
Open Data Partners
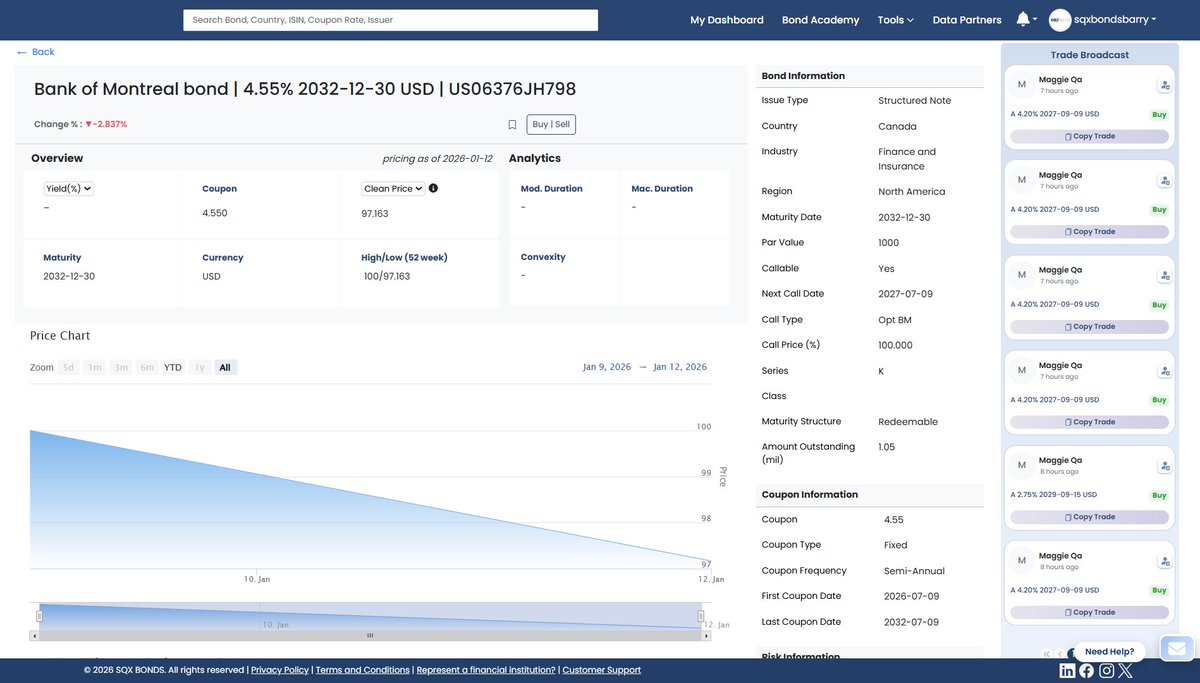967,20
